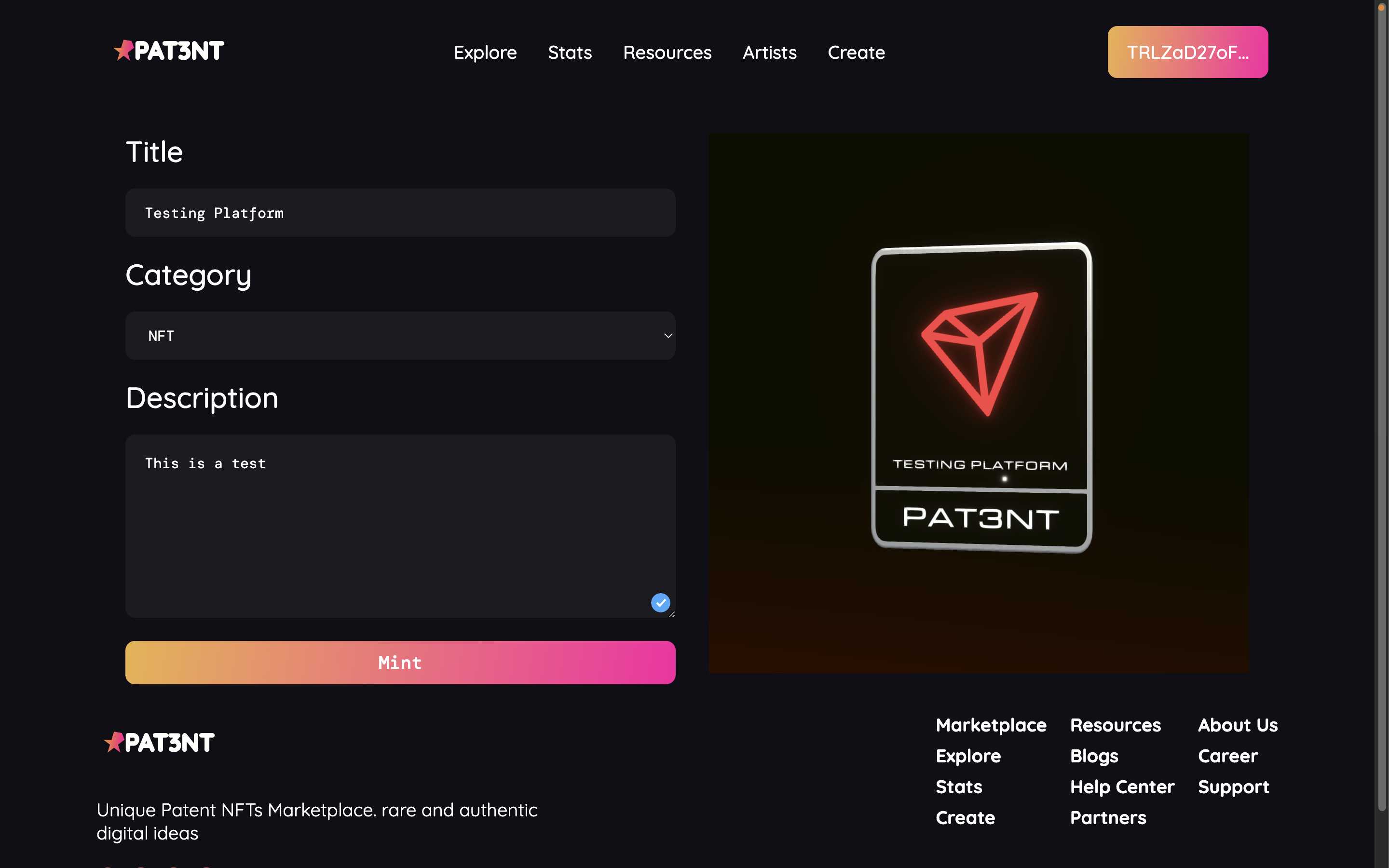Click the Title input field
The width and height of the screenshot is (1389, 868).
coord(399,213)
